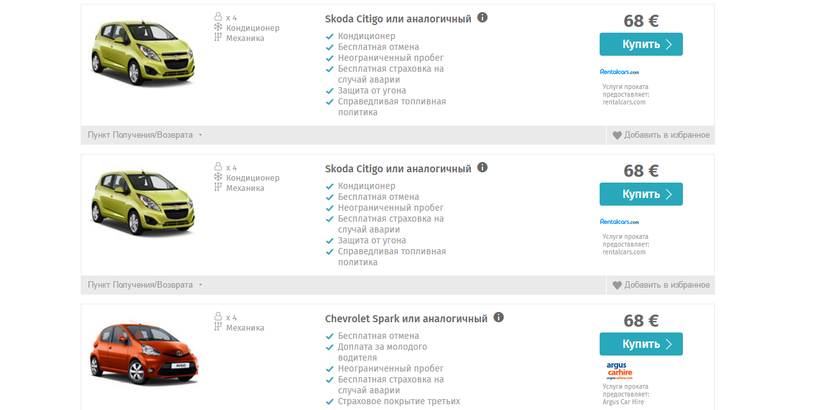Viewport: 820px width, 410px height.
Task: Add second Skoda Citigo to favorites
Action: (x=667, y=285)
